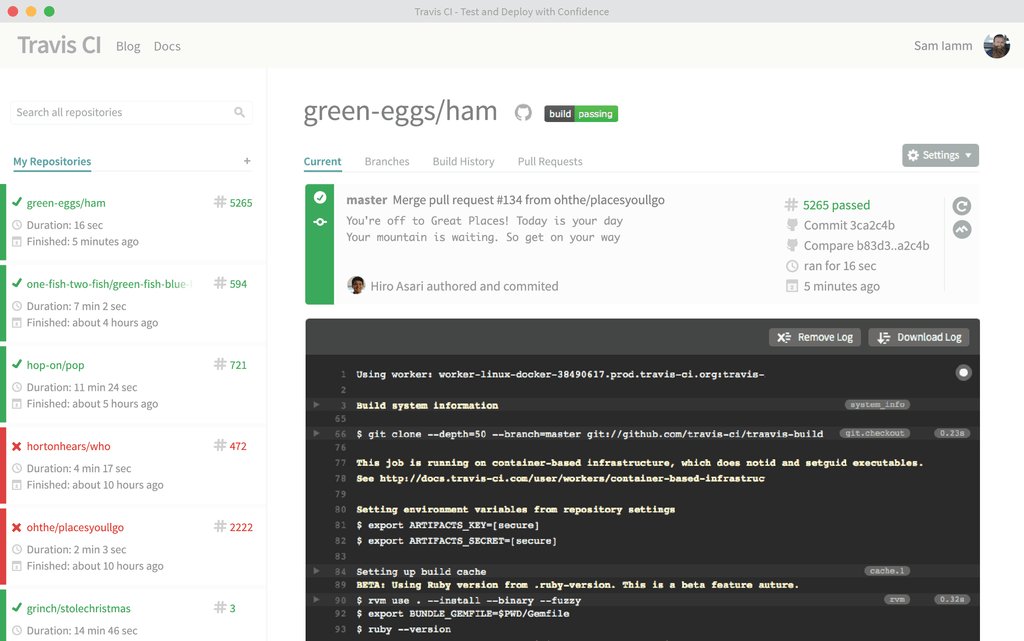Open grinch/stolechristmas repository
Screen dimensions: 1024x641
coord(78,608)
